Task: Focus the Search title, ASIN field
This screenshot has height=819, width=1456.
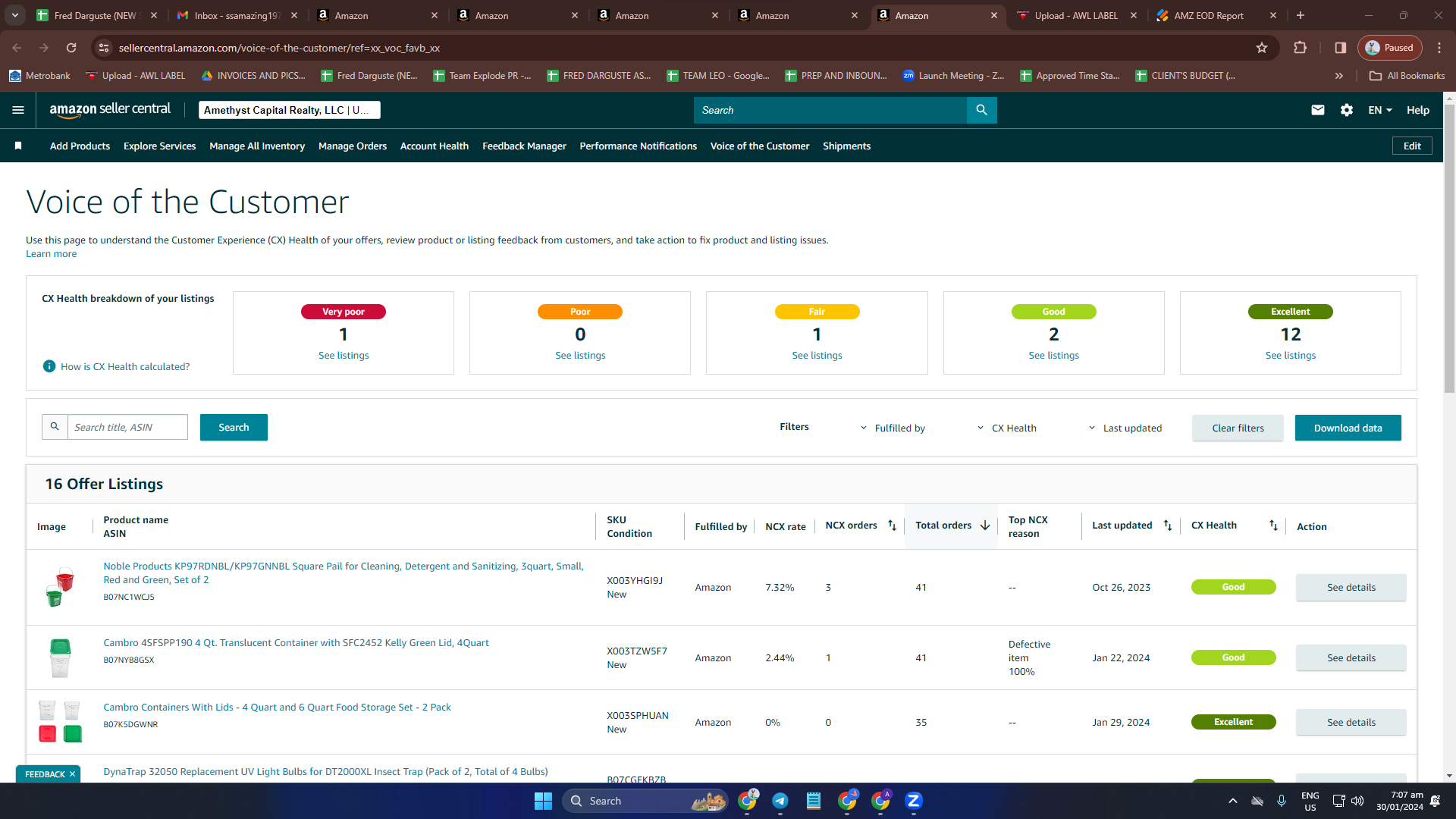Action: coord(127,427)
